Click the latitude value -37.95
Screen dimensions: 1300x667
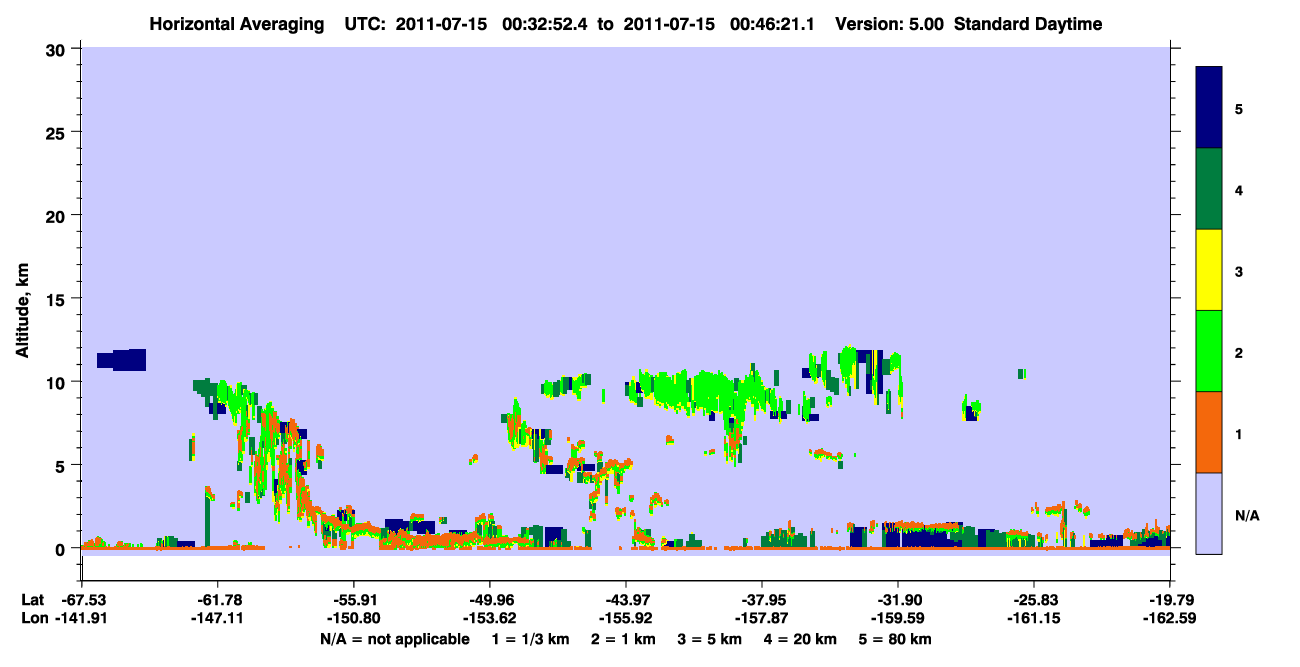point(762,600)
